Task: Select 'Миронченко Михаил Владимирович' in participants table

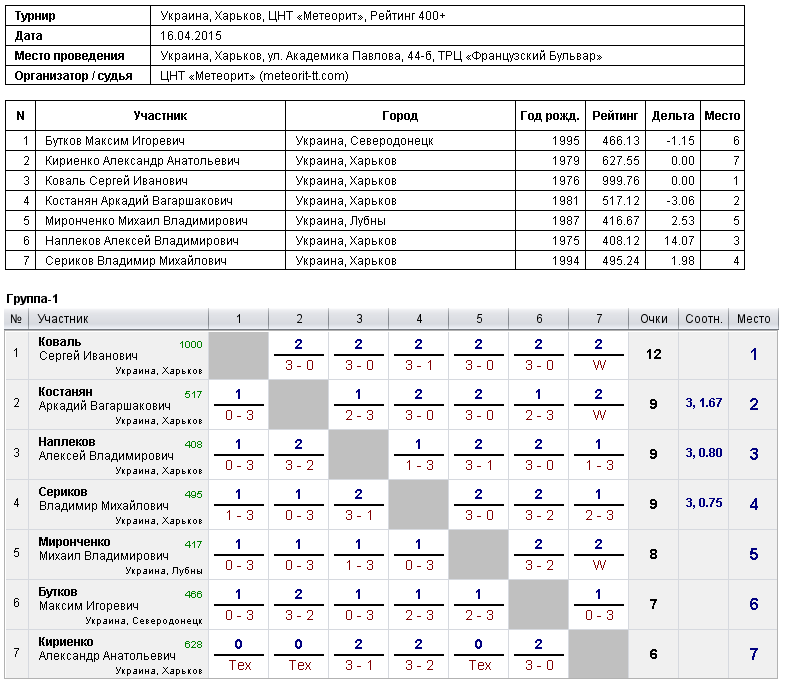Action: tap(146, 221)
